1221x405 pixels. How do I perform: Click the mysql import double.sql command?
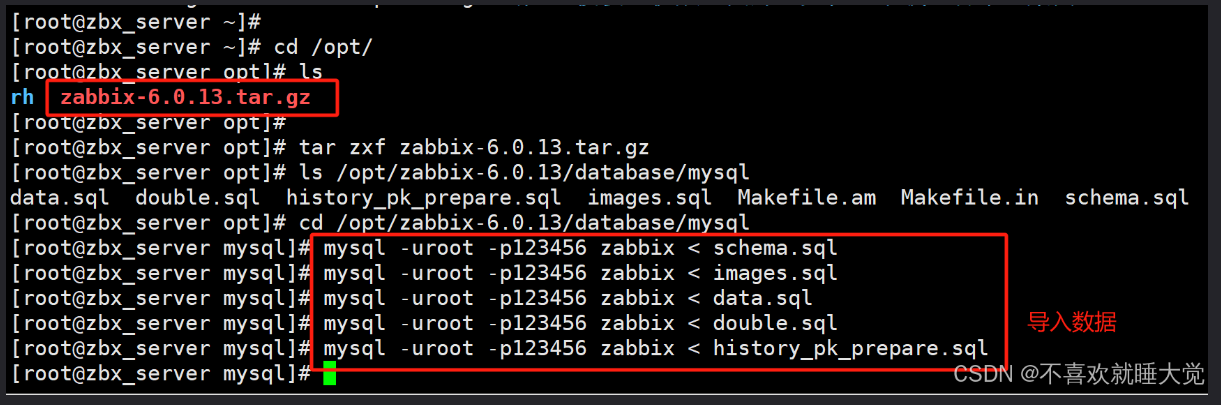[581, 323]
